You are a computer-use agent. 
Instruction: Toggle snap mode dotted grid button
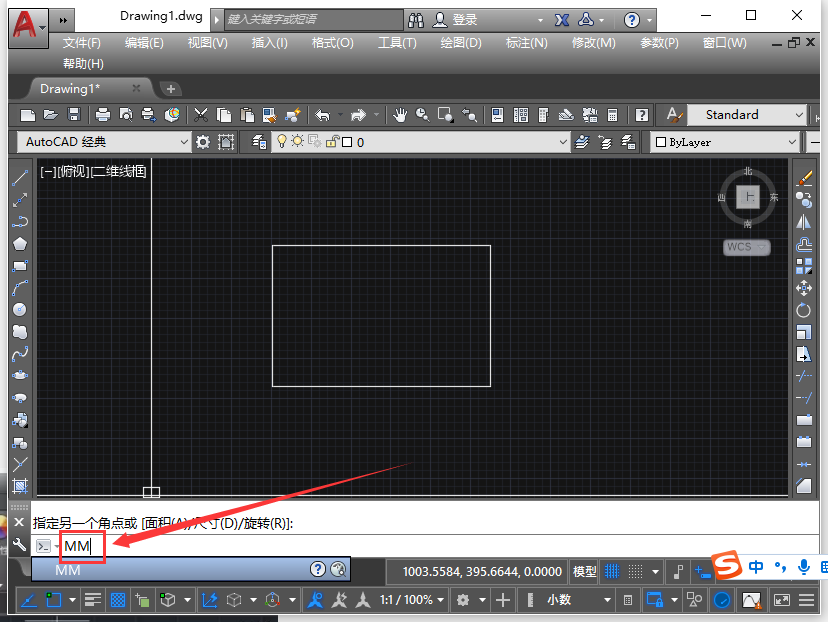[x=635, y=571]
